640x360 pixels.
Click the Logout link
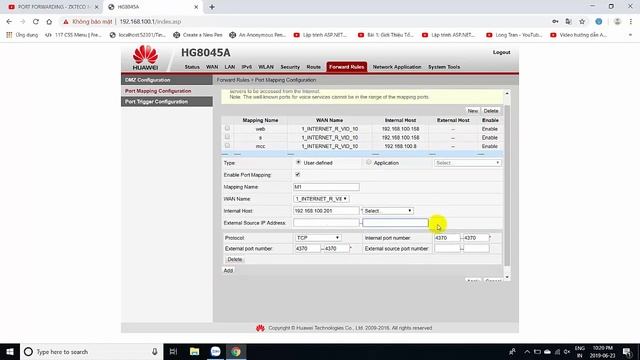[x=501, y=52]
